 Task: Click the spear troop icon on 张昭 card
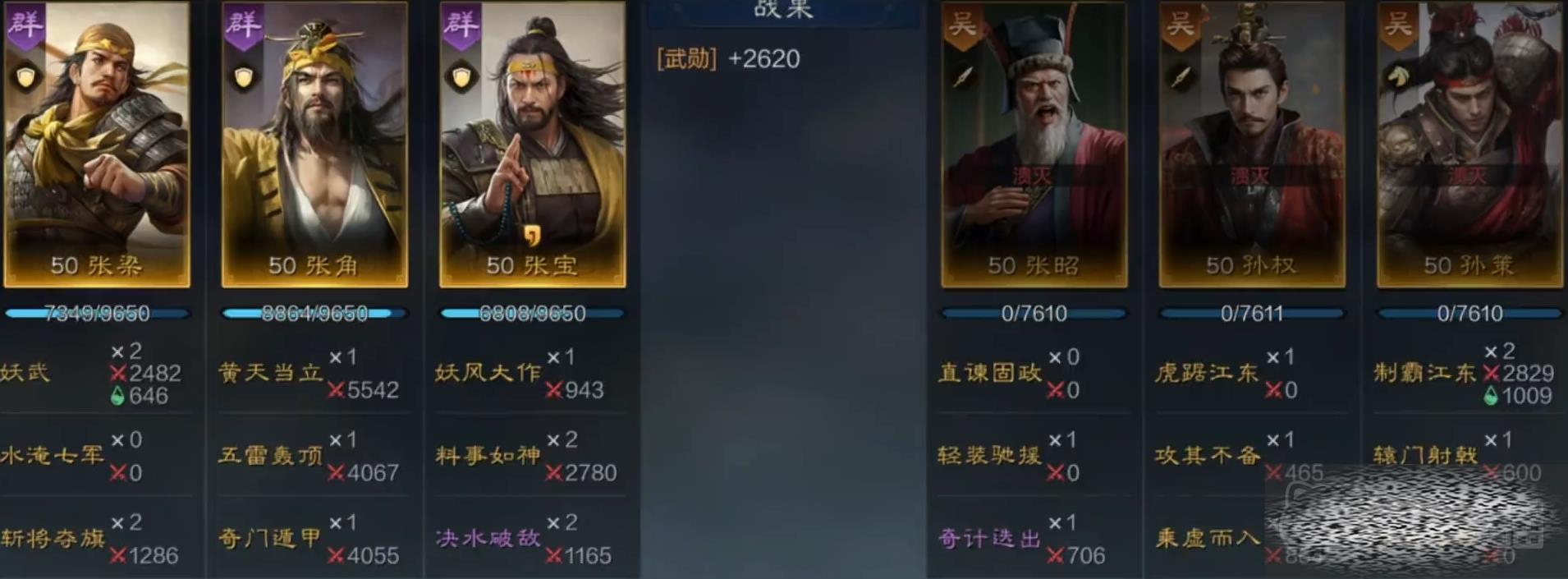963,77
